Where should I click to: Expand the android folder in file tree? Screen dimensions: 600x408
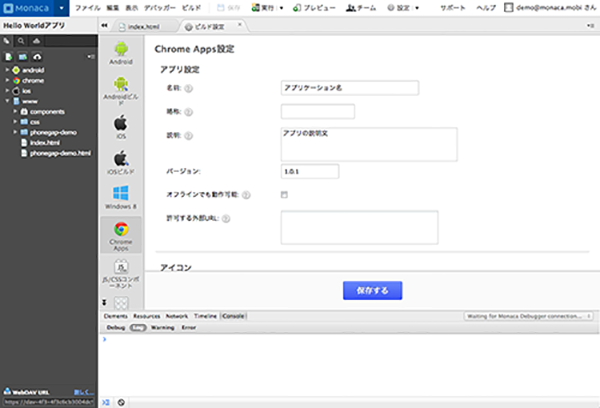[7, 70]
